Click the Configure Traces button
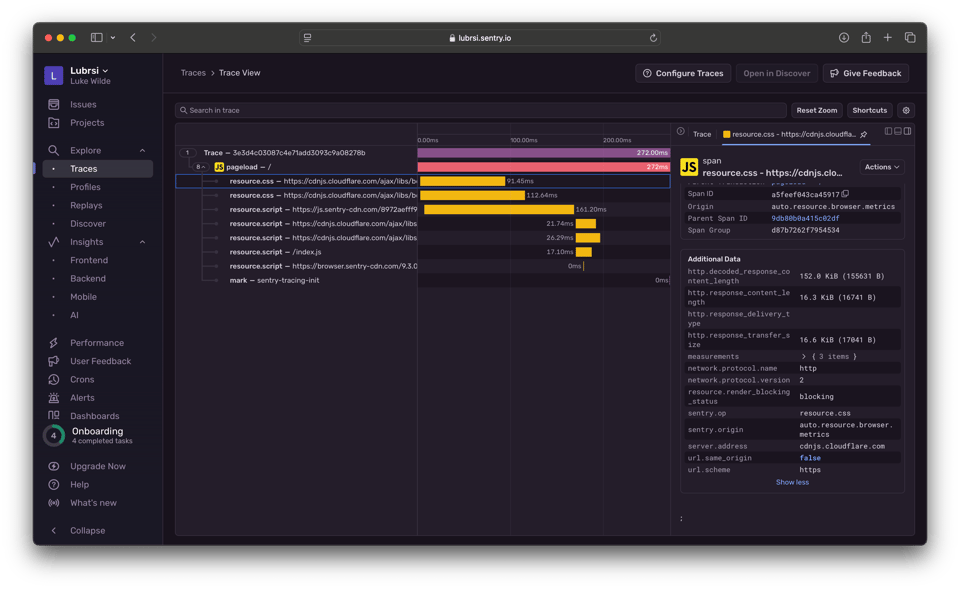Image resolution: width=960 pixels, height=589 pixels. tap(683, 73)
